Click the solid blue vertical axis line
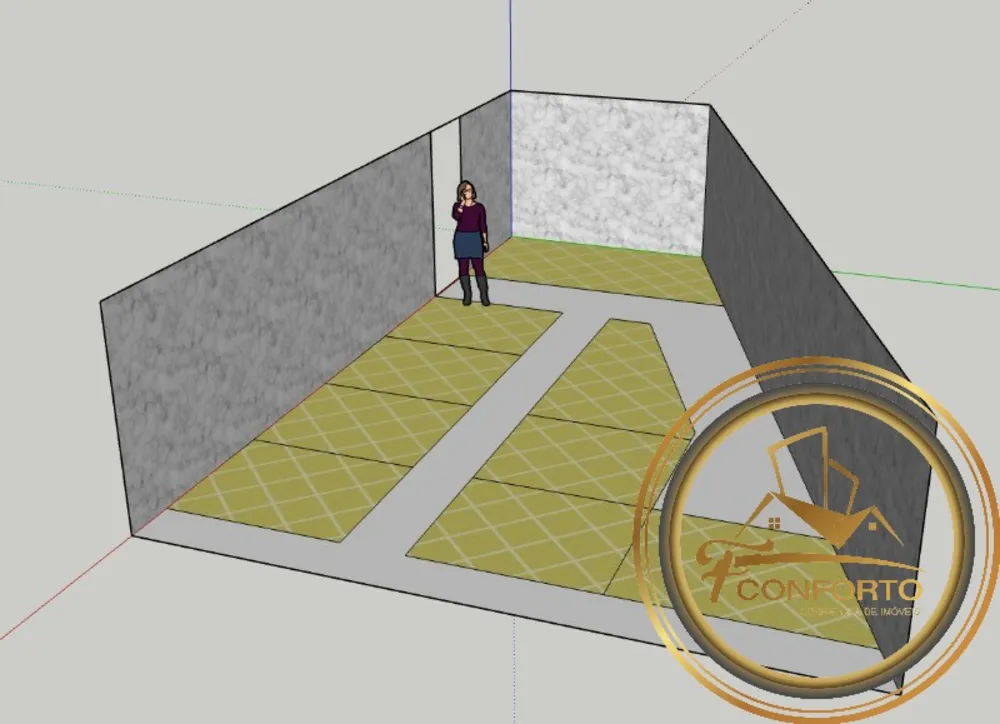Screen dimensions: 1000x724 510,45
